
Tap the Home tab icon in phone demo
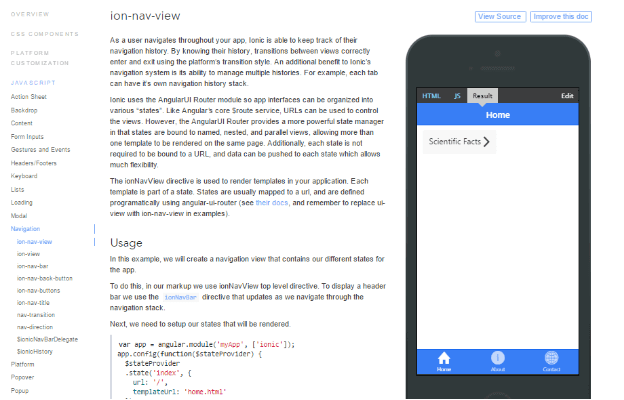pyautogui.click(x=444, y=358)
